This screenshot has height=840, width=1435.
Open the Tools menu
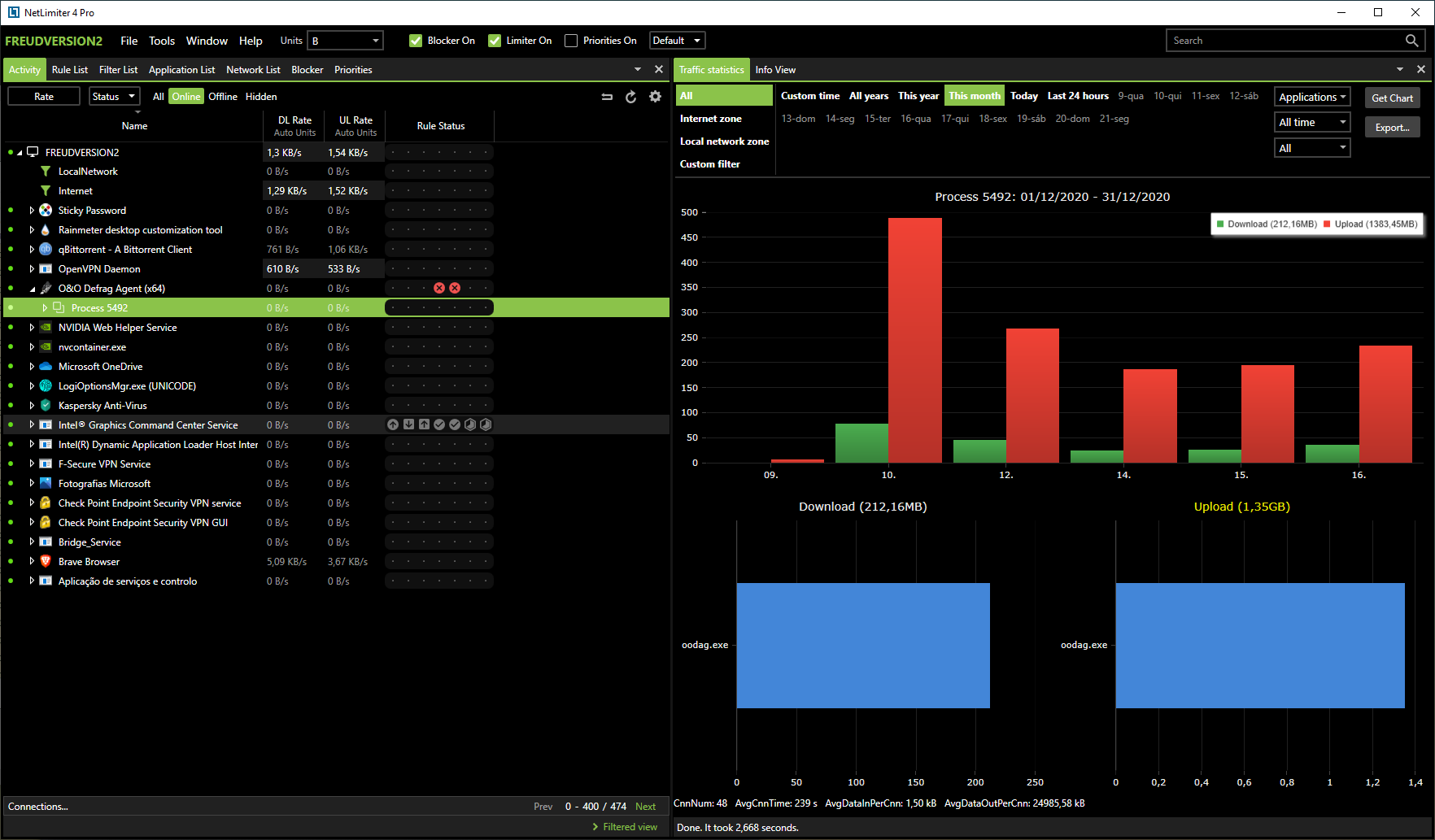pos(162,41)
